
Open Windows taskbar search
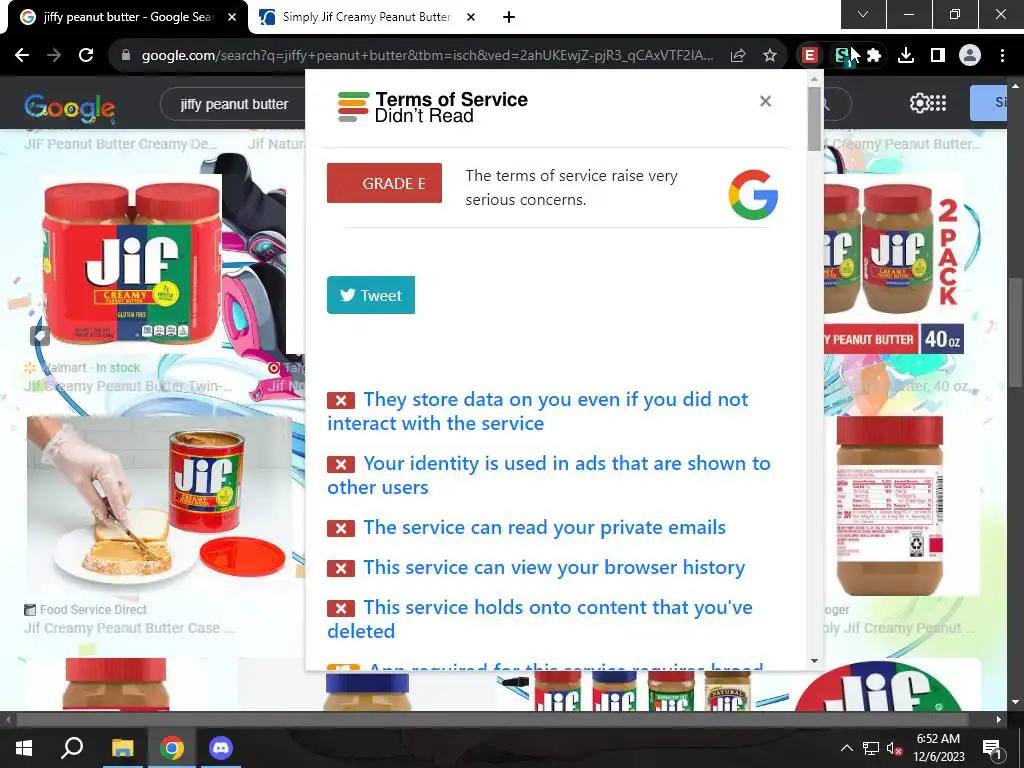point(72,748)
